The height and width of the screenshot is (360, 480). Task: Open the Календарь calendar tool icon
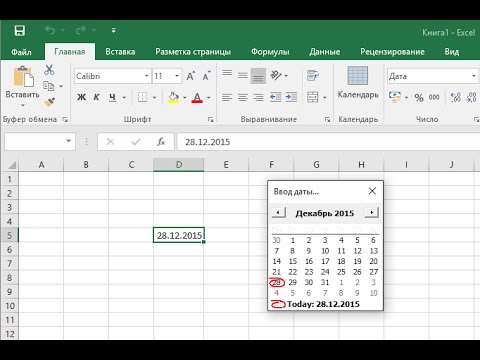tap(358, 76)
